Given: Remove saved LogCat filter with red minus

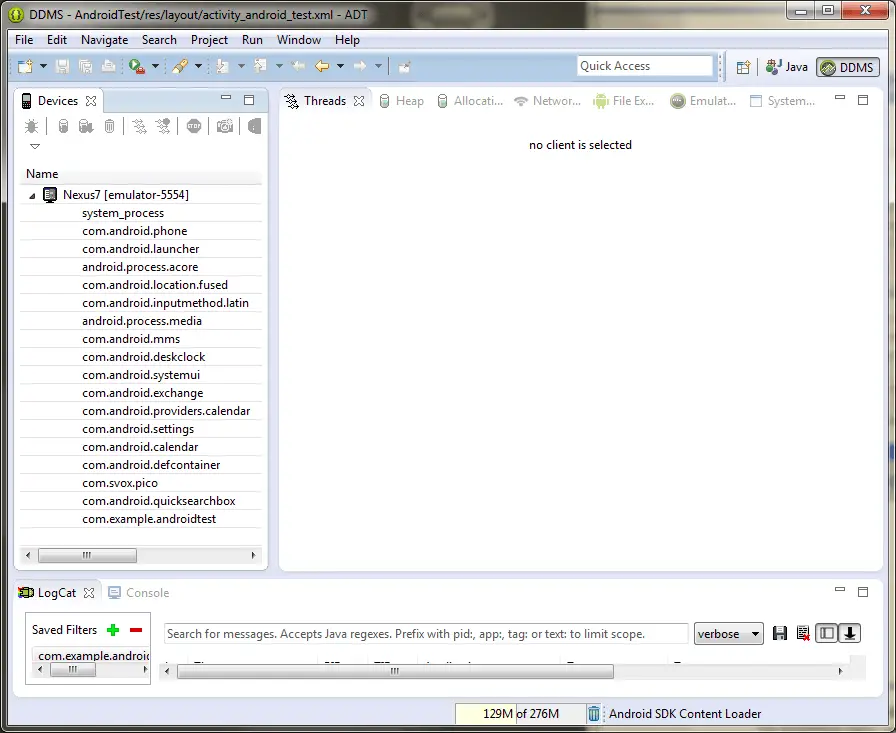Looking at the screenshot, I should point(136,630).
